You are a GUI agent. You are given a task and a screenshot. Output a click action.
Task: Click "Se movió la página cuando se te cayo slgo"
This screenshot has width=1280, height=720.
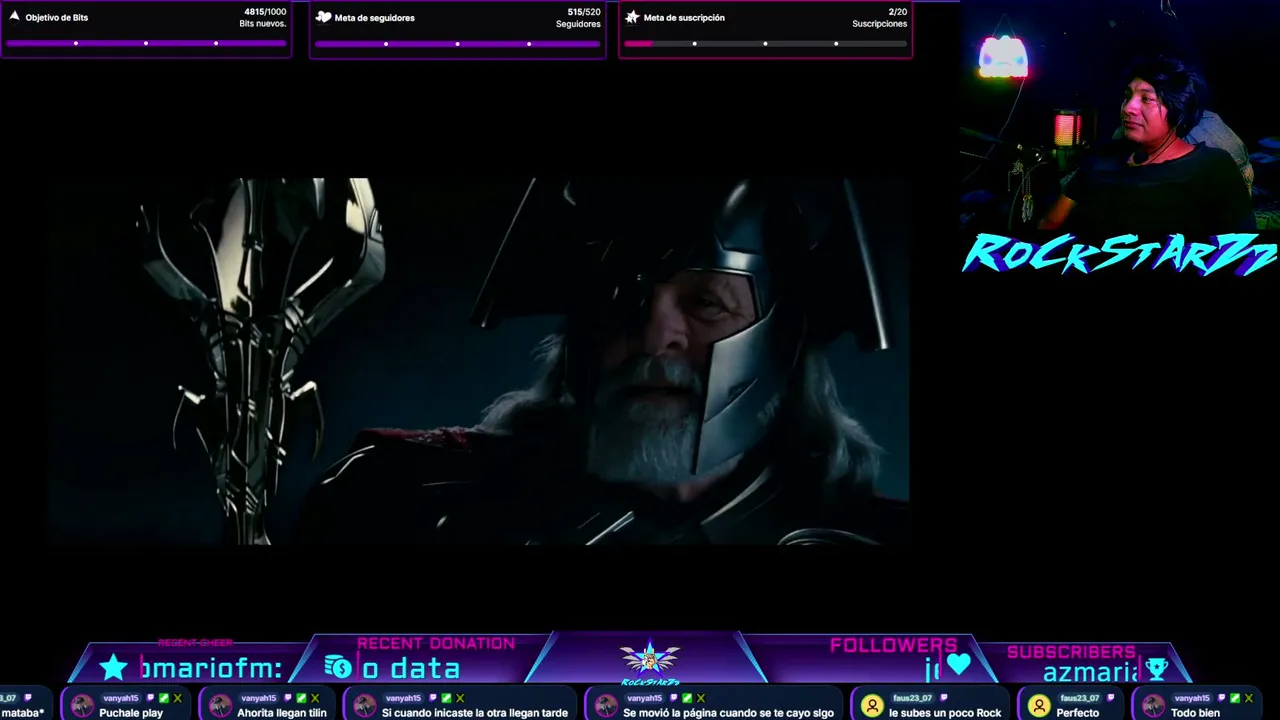pyautogui.click(x=728, y=713)
